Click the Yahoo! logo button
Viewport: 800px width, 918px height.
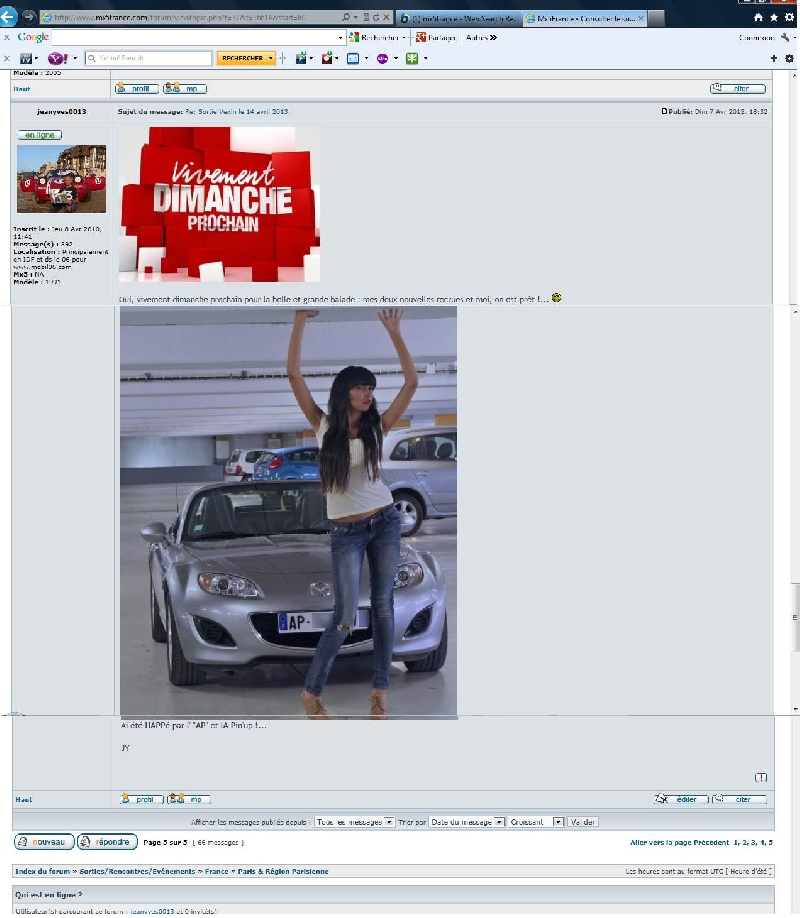coord(57,58)
